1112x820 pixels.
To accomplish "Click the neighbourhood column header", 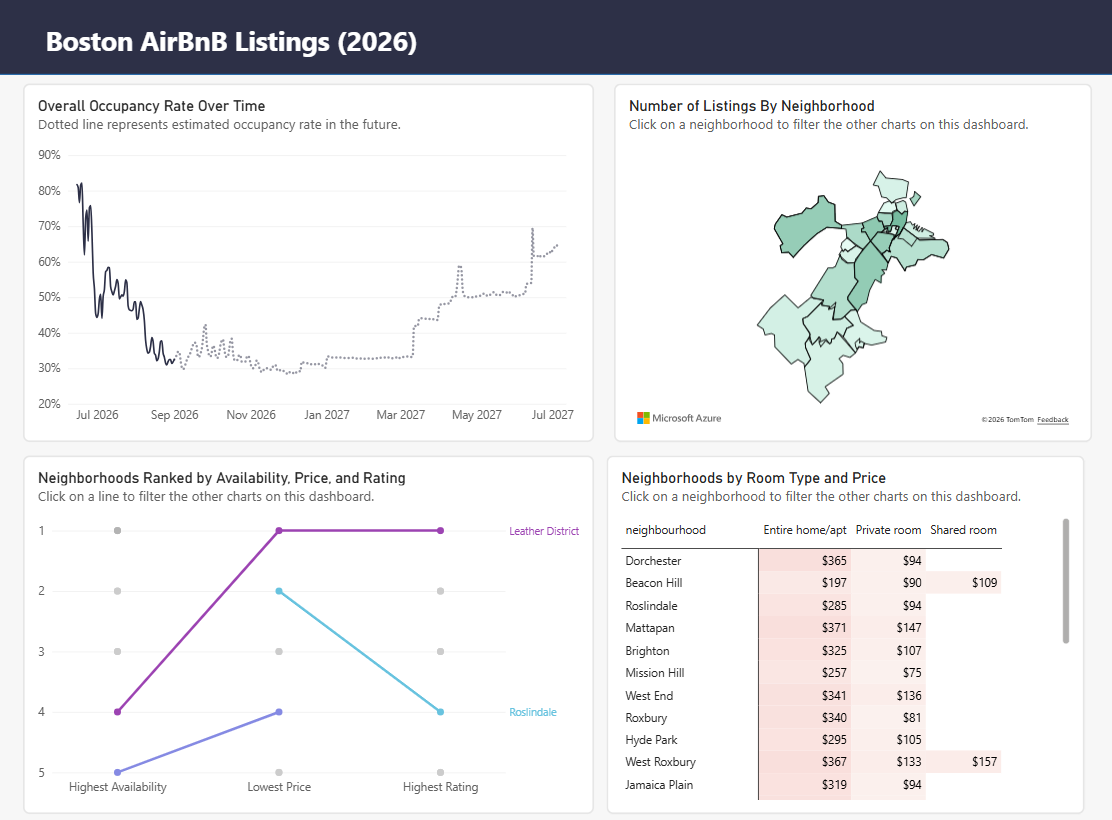I will pos(665,530).
